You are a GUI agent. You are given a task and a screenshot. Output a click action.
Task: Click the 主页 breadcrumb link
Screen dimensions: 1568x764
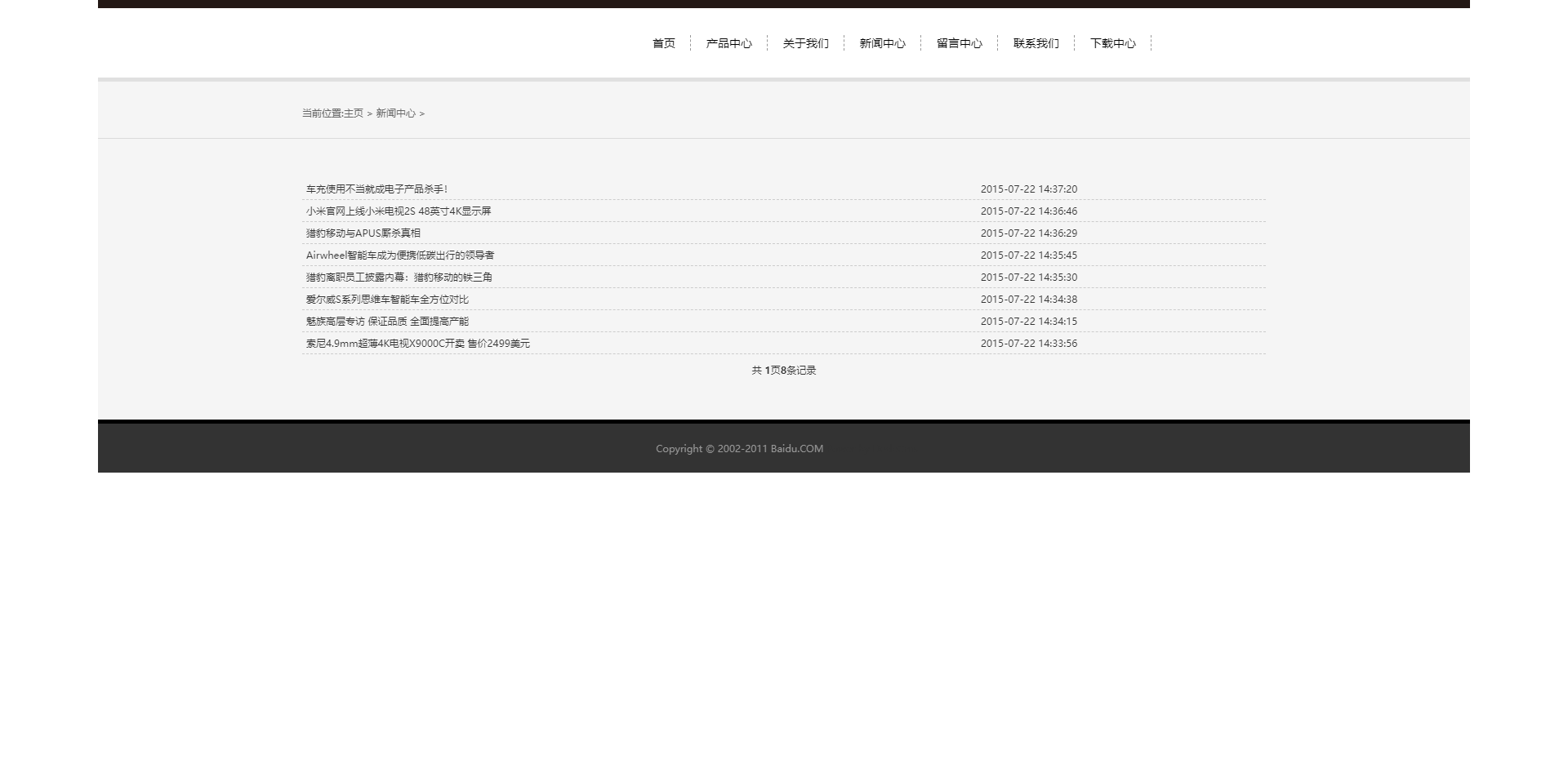click(x=354, y=113)
